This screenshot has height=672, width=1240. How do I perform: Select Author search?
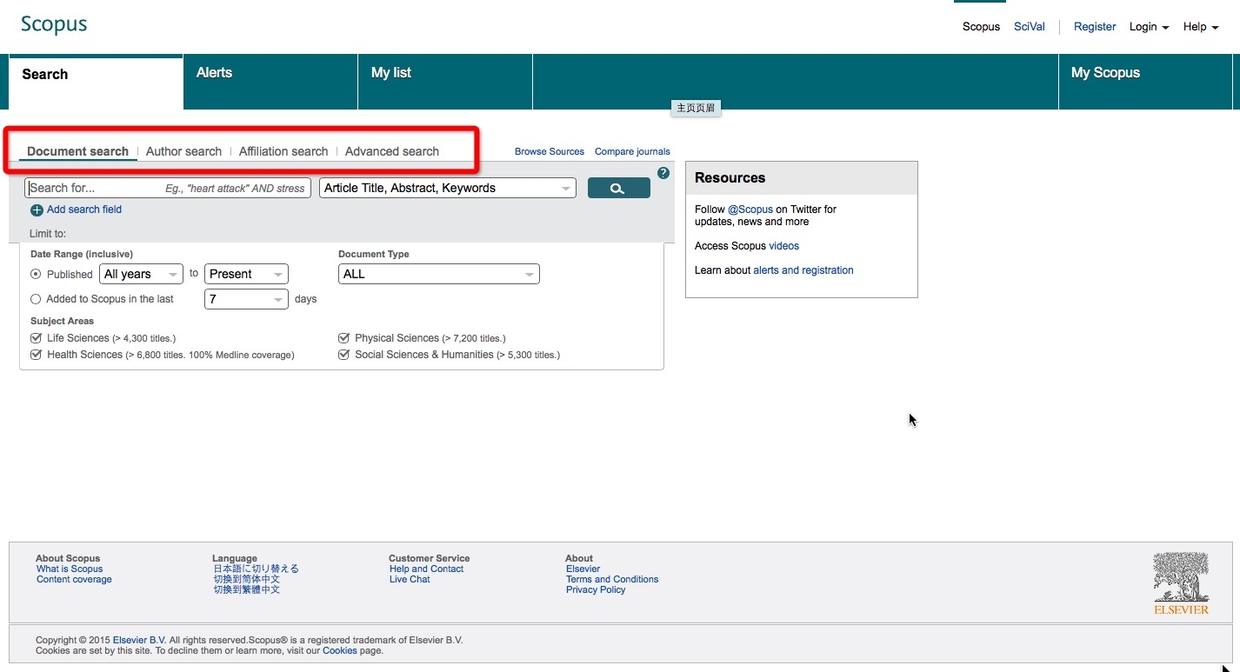pyautogui.click(x=184, y=152)
